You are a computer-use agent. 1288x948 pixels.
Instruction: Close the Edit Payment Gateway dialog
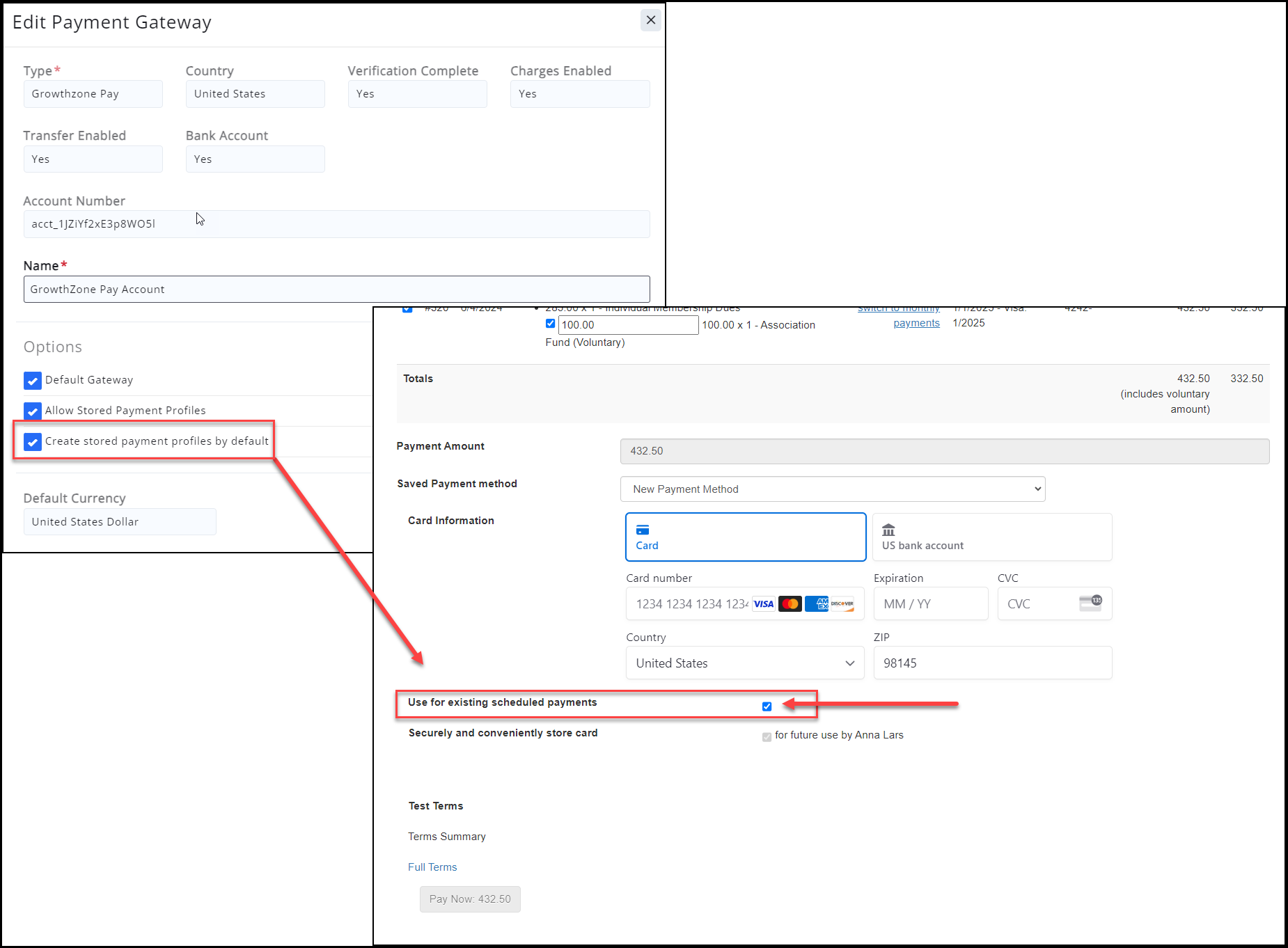click(650, 20)
